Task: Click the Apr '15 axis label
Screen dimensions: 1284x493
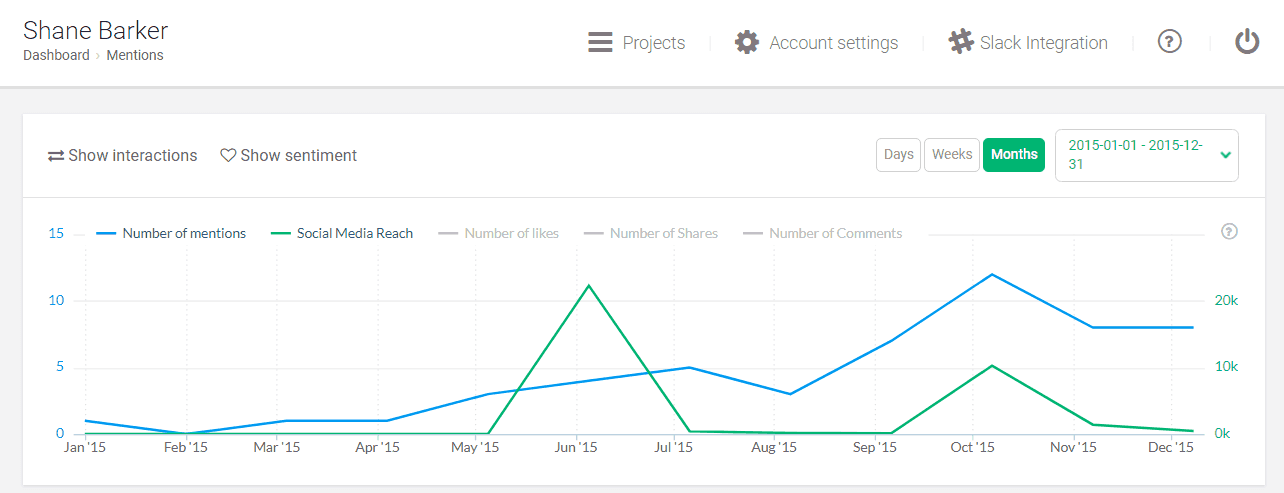Action: [x=378, y=448]
